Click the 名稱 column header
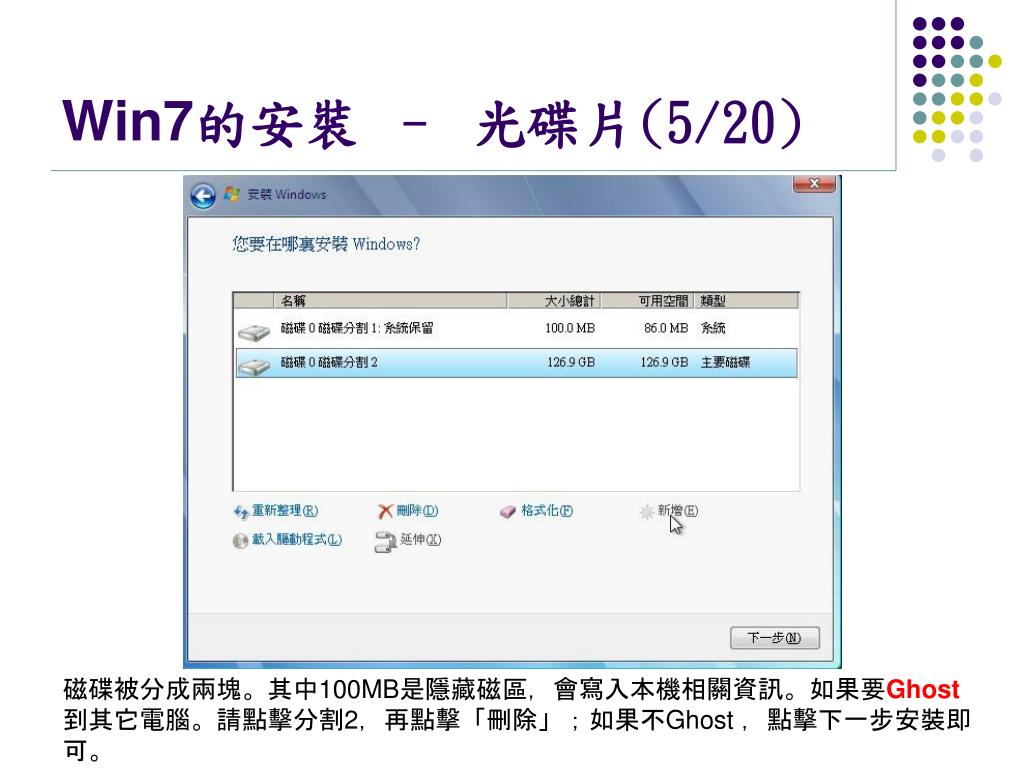 (x=390, y=300)
